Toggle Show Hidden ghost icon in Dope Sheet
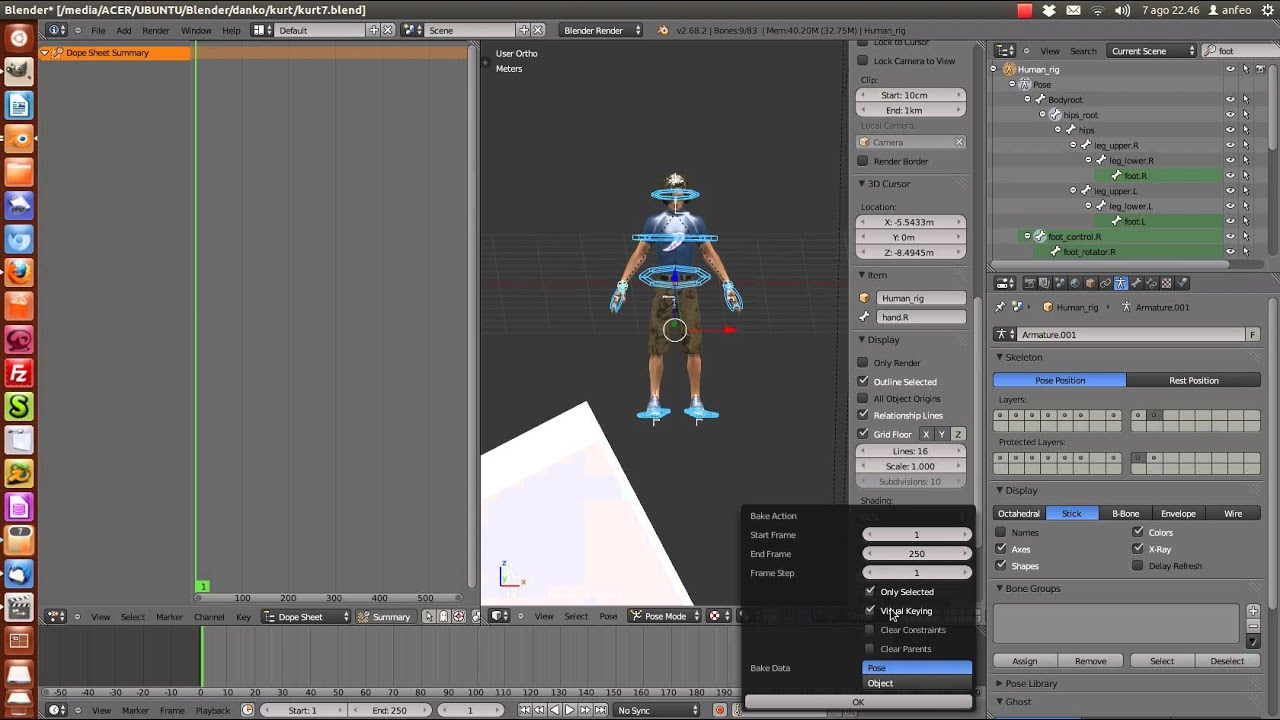Viewport: 1280px width, 720px height. (444, 616)
